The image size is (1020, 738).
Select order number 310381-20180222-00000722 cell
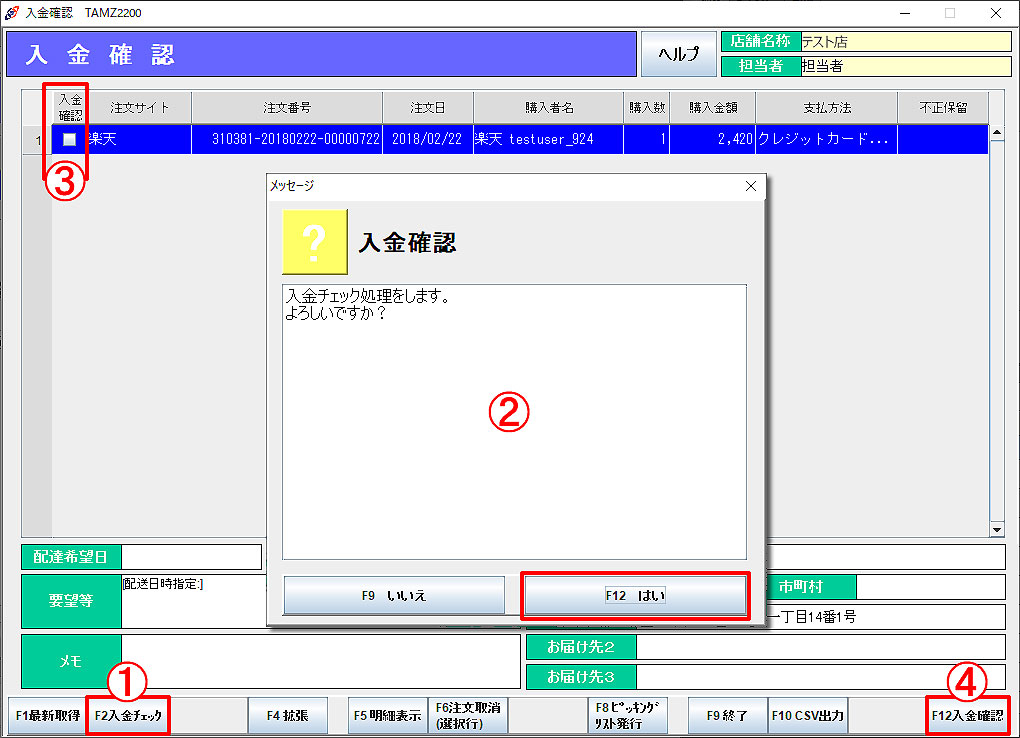click(287, 139)
